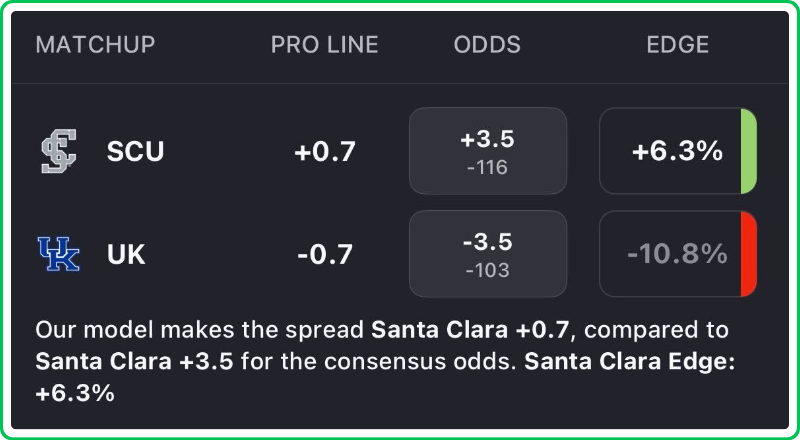Open the UK -10.8% edge box
This screenshot has width=800, height=440.
coord(670,254)
